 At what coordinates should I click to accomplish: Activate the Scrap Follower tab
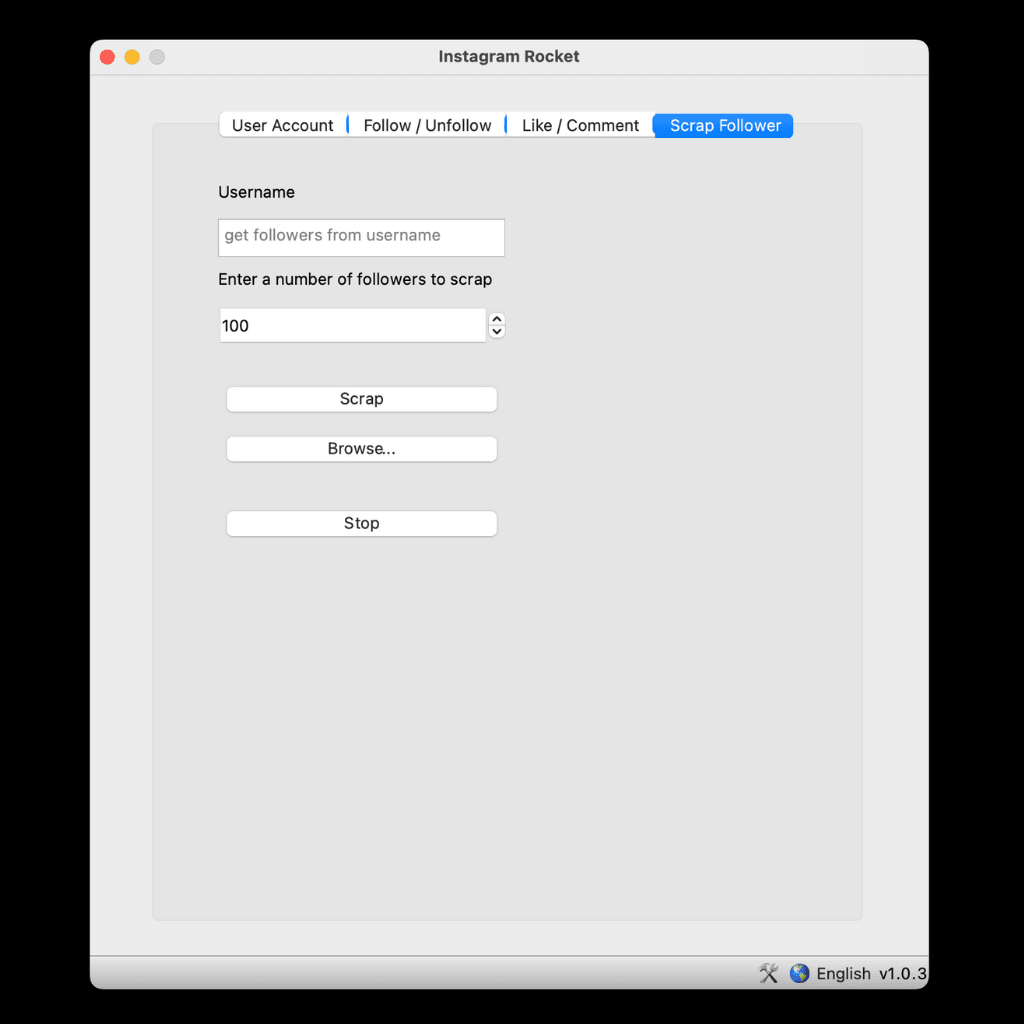point(722,125)
